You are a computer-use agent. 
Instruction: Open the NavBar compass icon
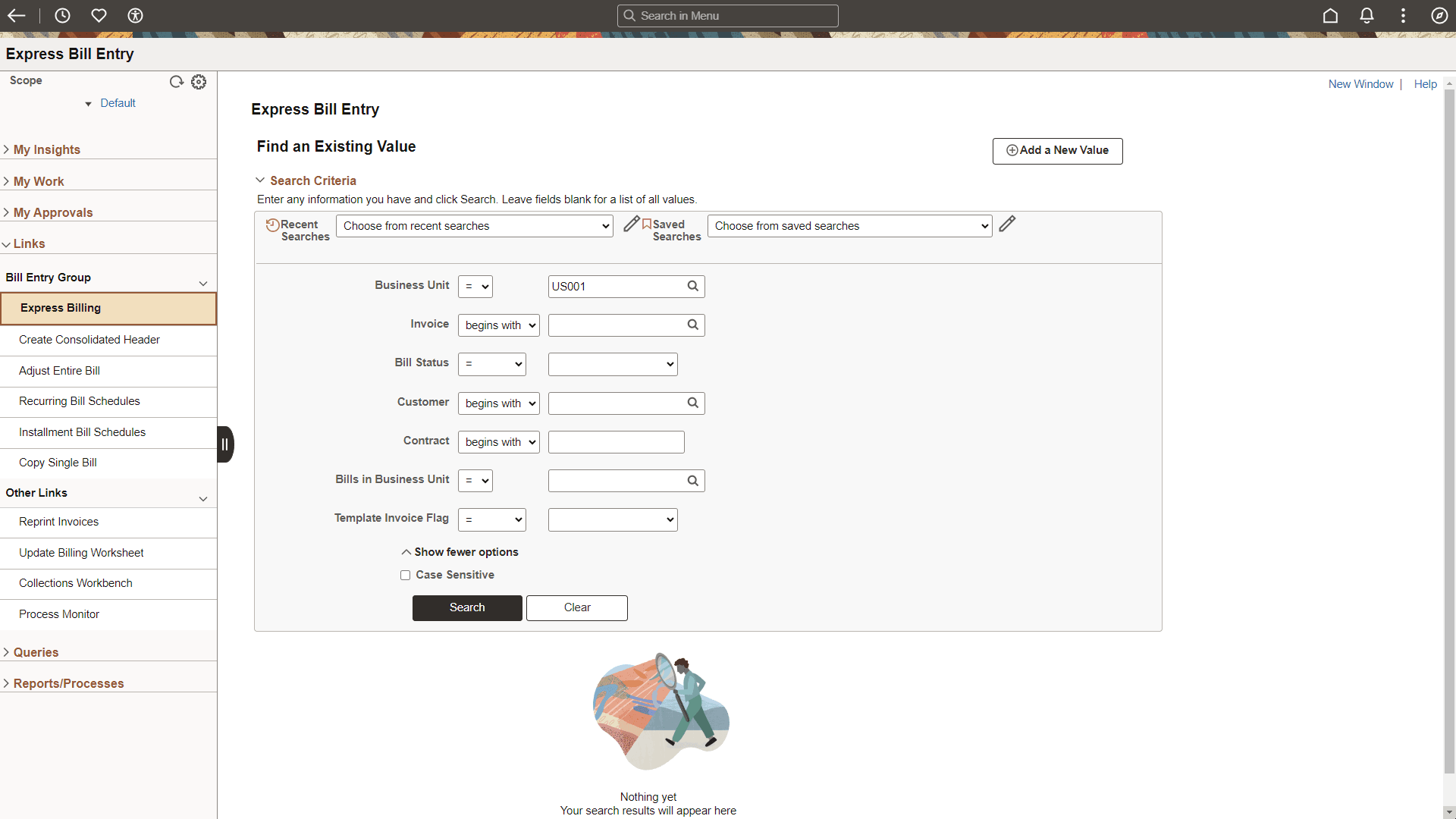coord(1439,15)
